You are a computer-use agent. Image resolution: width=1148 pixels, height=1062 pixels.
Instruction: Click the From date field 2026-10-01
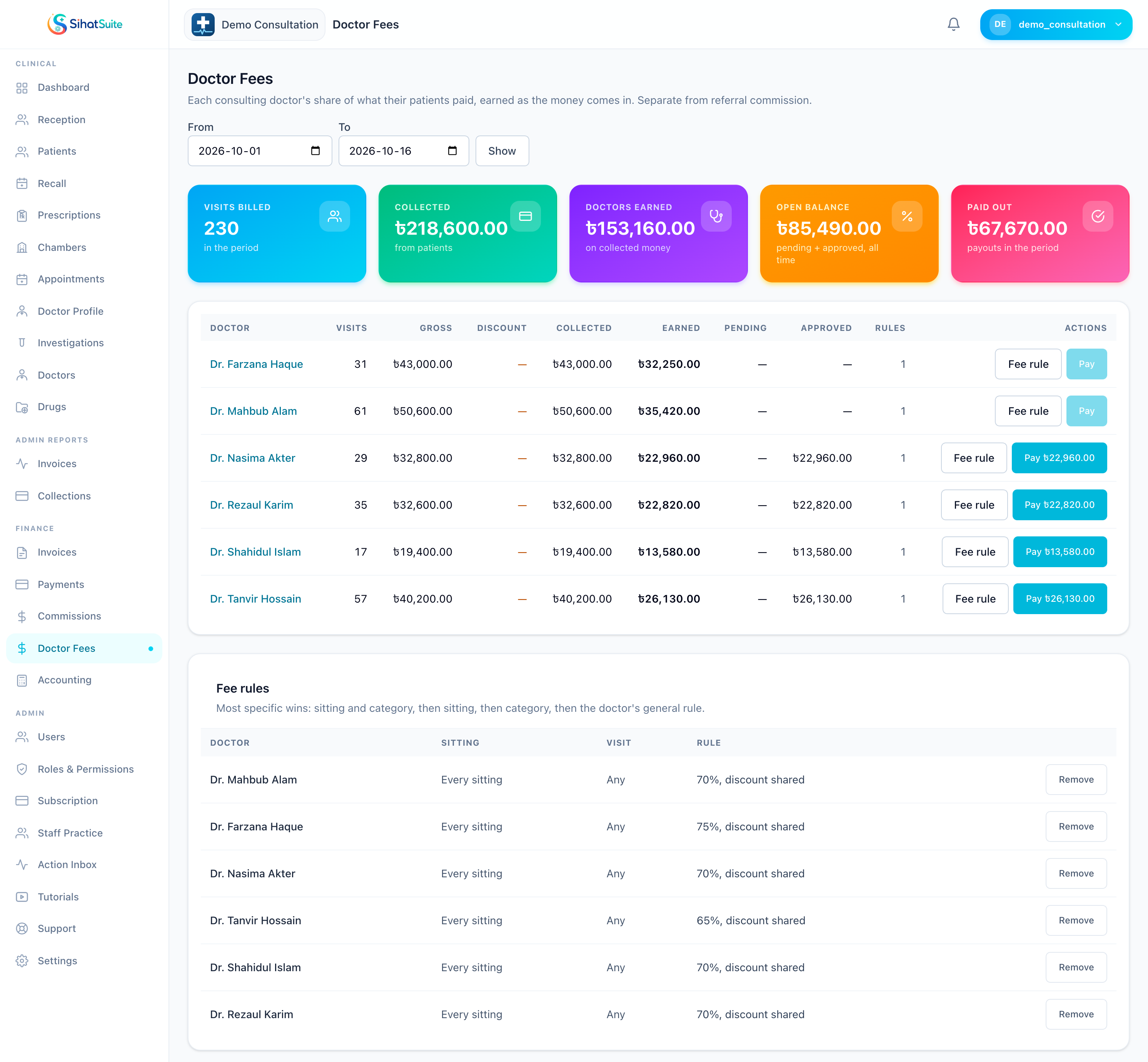260,150
